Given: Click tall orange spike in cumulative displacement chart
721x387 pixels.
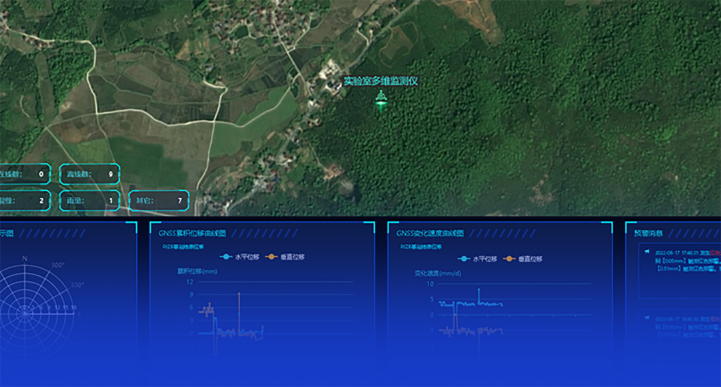Looking at the screenshot, I should tap(239, 313).
